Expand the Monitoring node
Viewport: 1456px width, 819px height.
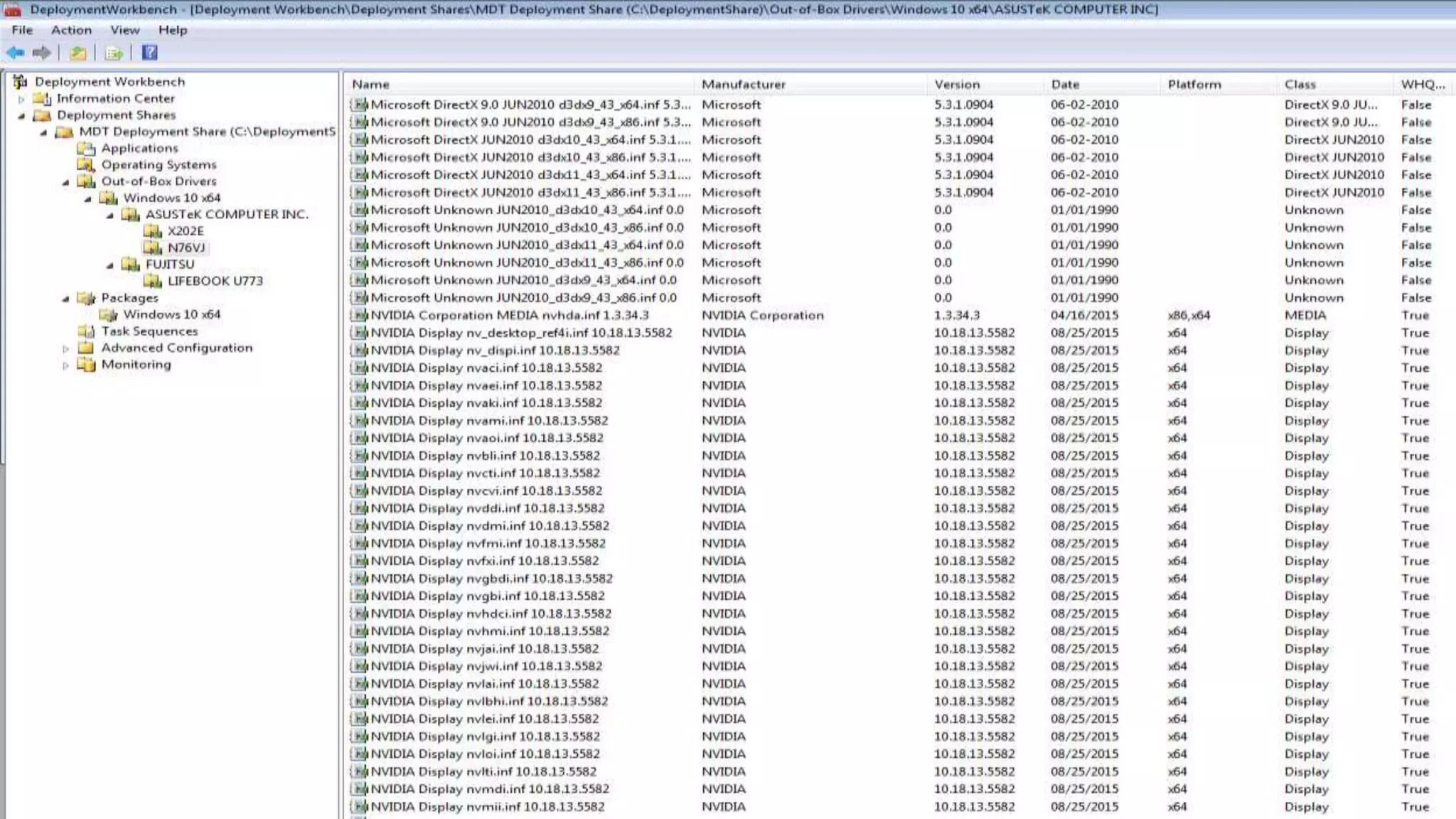pyautogui.click(x=65, y=365)
